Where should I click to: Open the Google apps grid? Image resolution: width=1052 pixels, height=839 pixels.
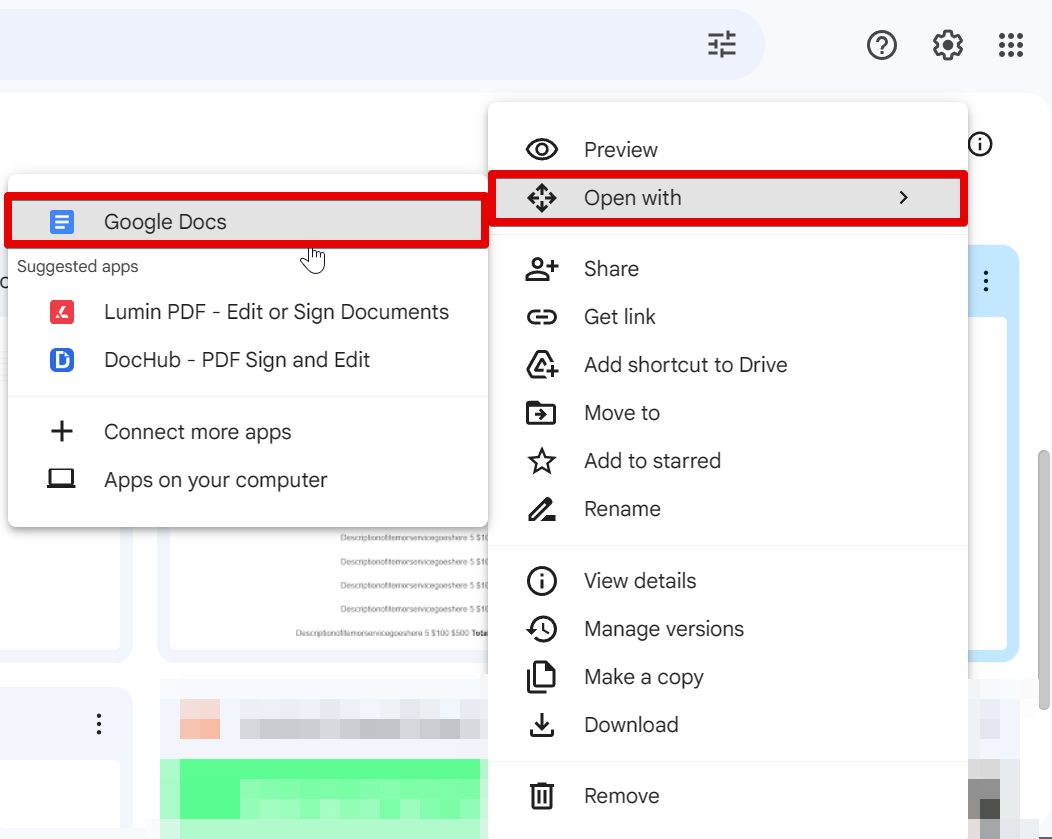click(1011, 45)
